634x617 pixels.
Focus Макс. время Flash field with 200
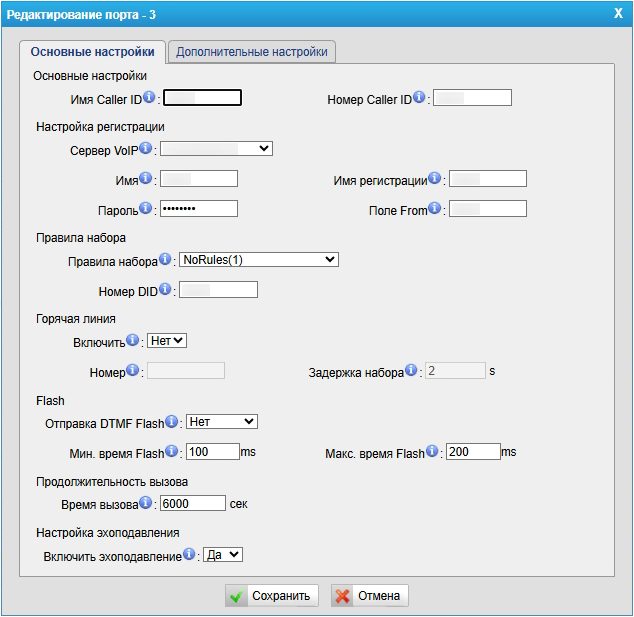tap(473, 452)
